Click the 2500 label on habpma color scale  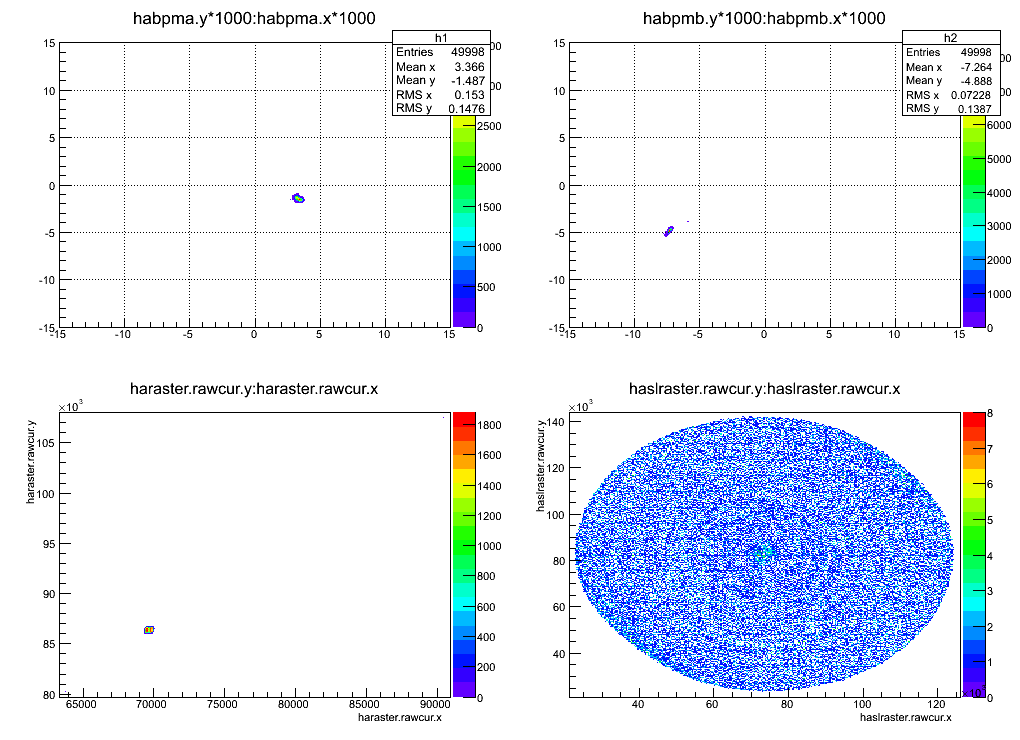(x=489, y=126)
